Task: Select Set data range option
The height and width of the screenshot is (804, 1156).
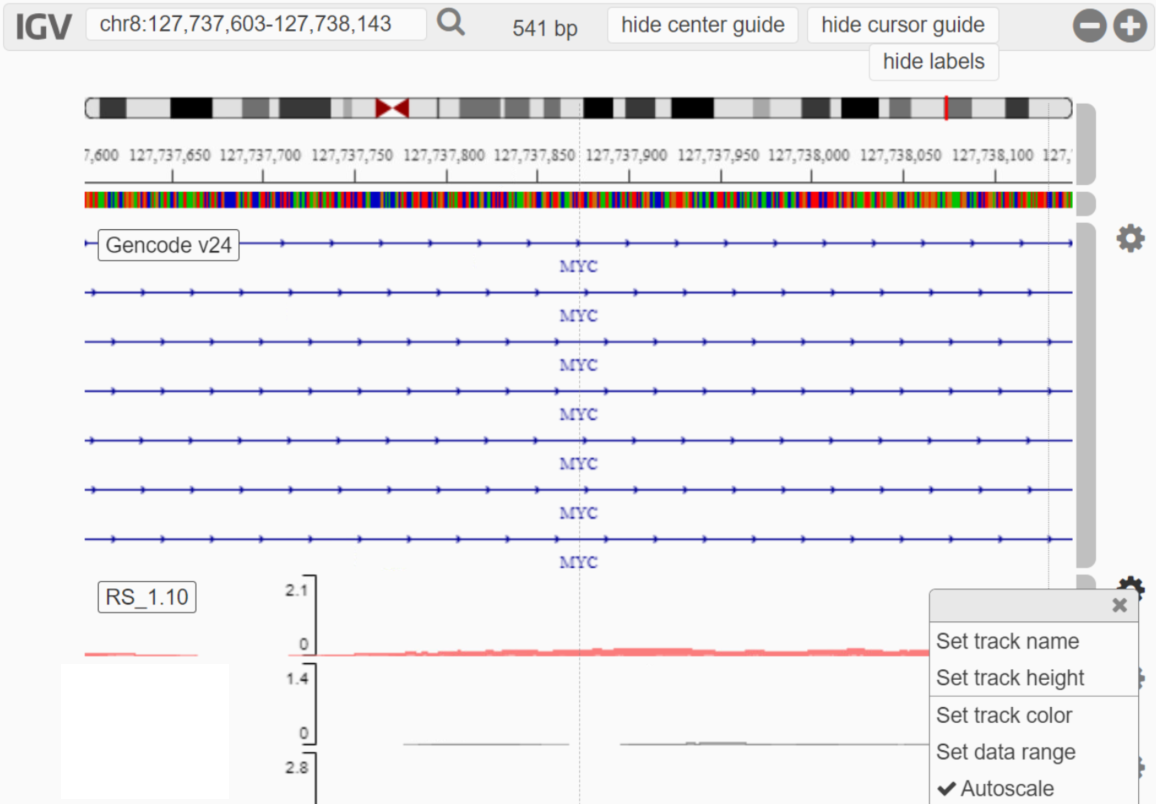Action: [x=1006, y=752]
